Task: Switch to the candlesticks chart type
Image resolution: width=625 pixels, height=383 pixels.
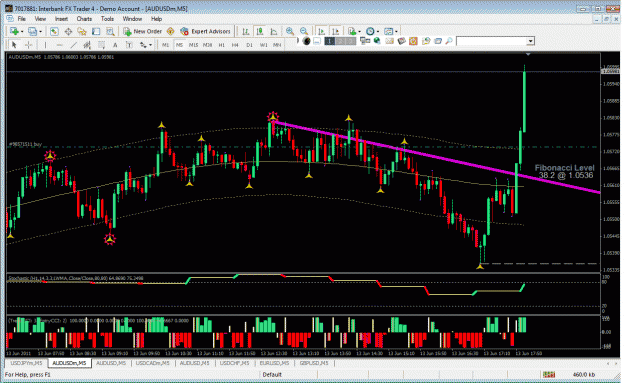Action: pyautogui.click(x=260, y=31)
